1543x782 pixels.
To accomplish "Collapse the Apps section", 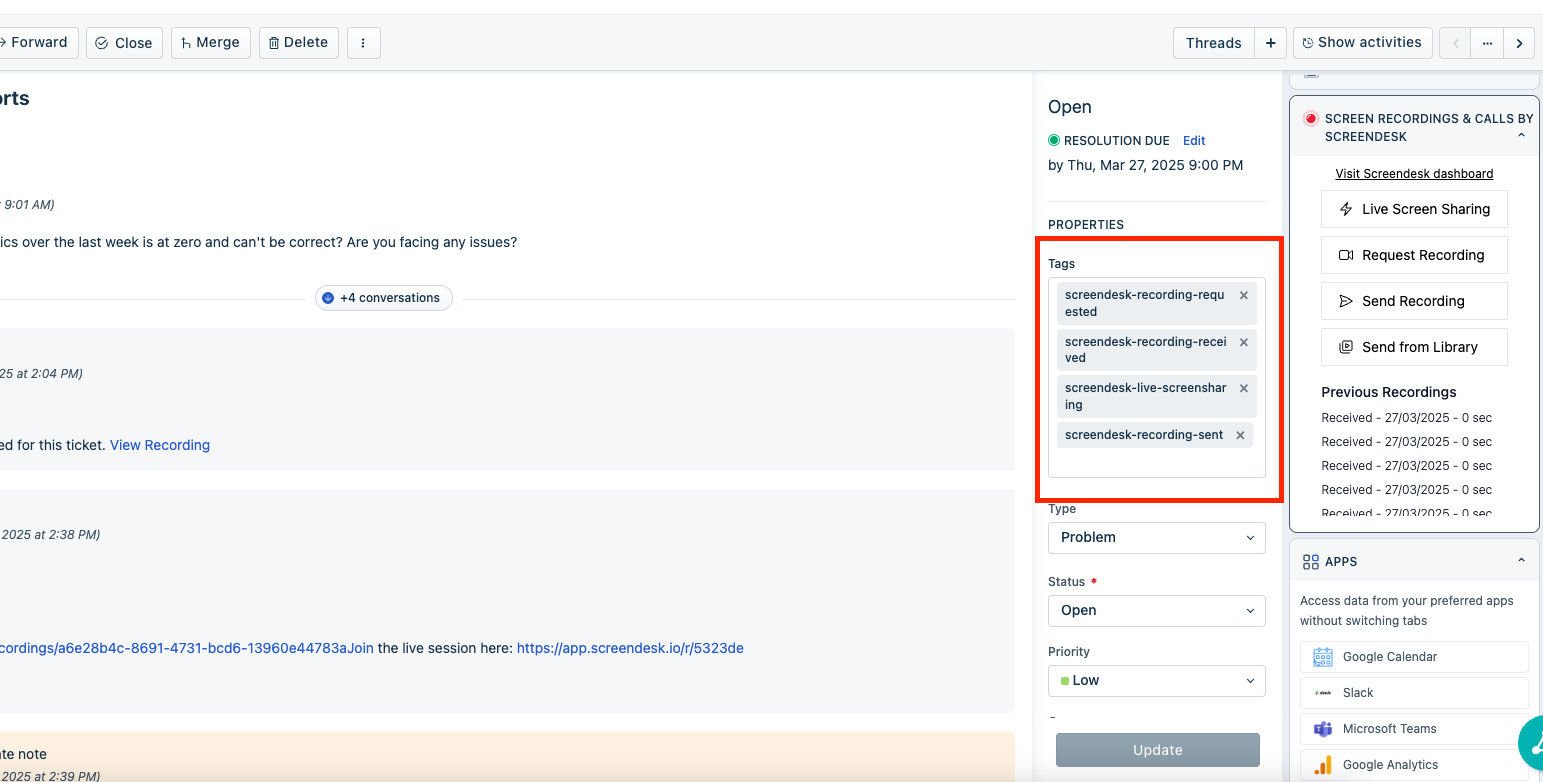I will 1521,561.
